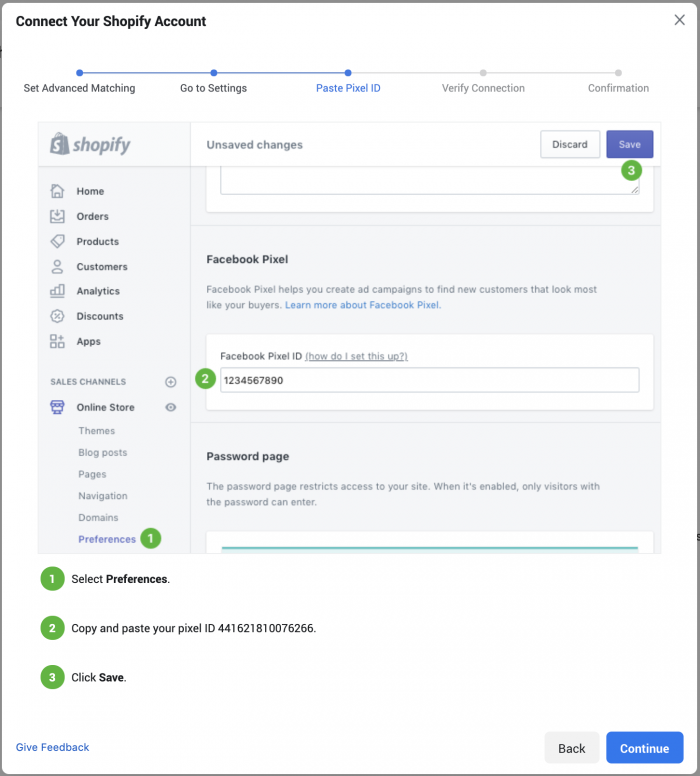Click the Verify Connection step label

point(483,88)
